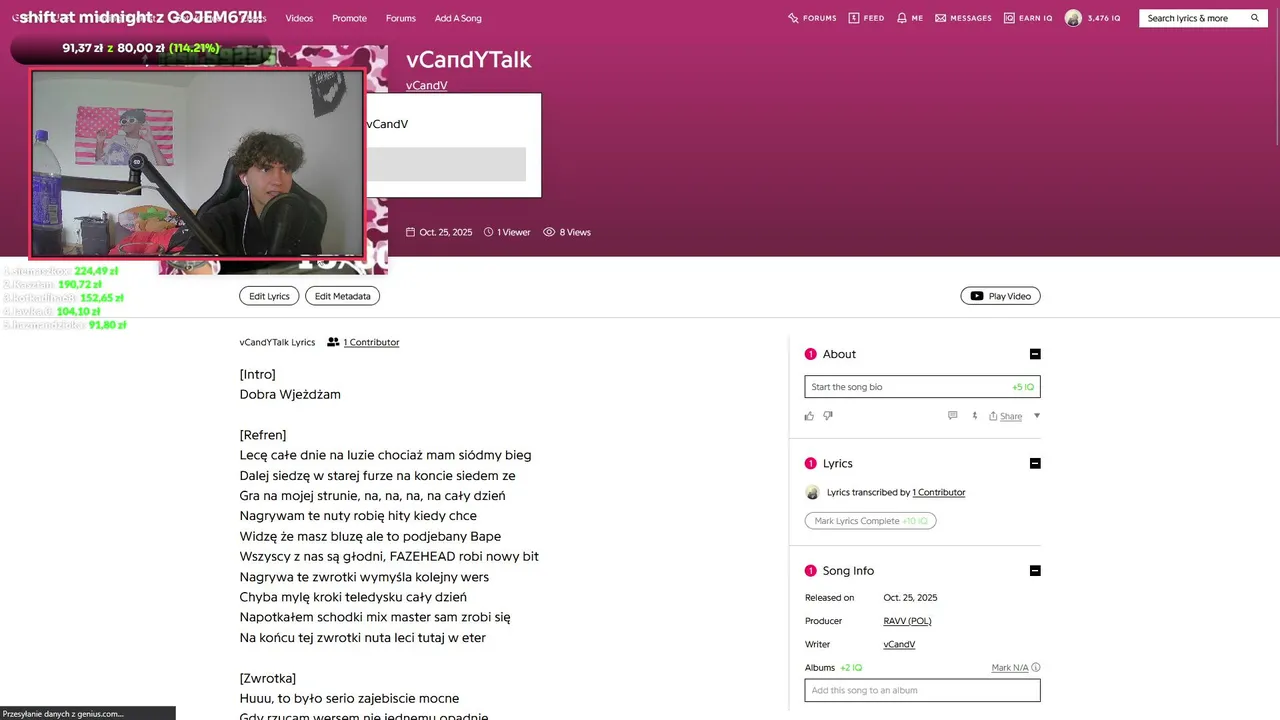
Task: Click the contributors people icon
Action: coord(333,342)
